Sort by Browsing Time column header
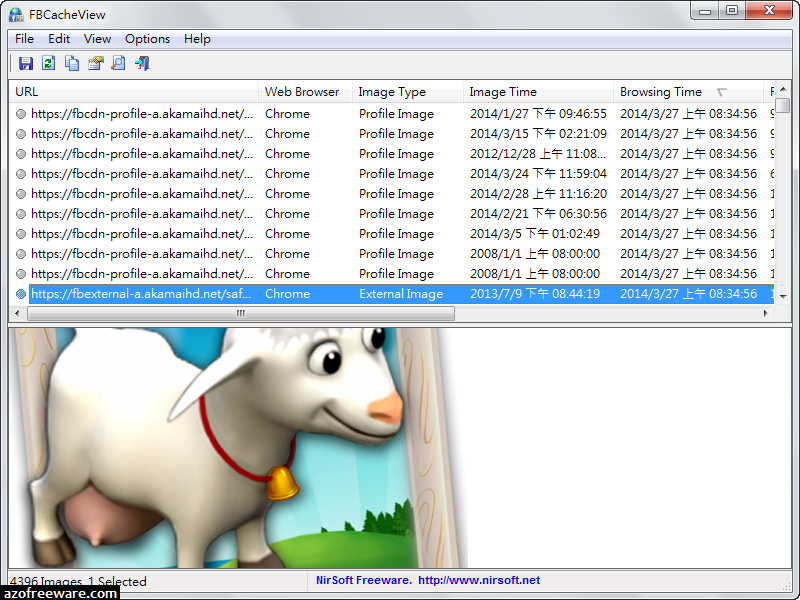The width and height of the screenshot is (800, 600). point(688,92)
